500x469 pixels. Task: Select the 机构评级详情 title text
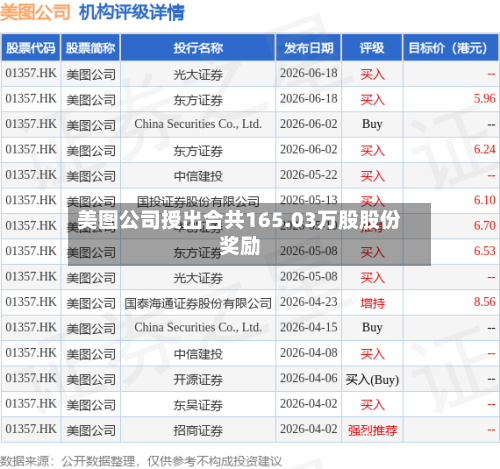click(132, 13)
